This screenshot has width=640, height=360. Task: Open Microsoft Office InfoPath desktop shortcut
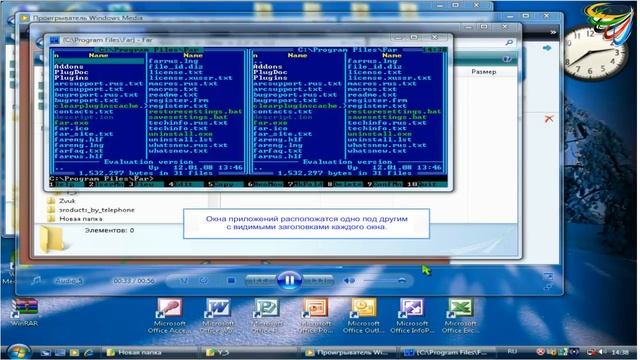[x=412, y=316]
